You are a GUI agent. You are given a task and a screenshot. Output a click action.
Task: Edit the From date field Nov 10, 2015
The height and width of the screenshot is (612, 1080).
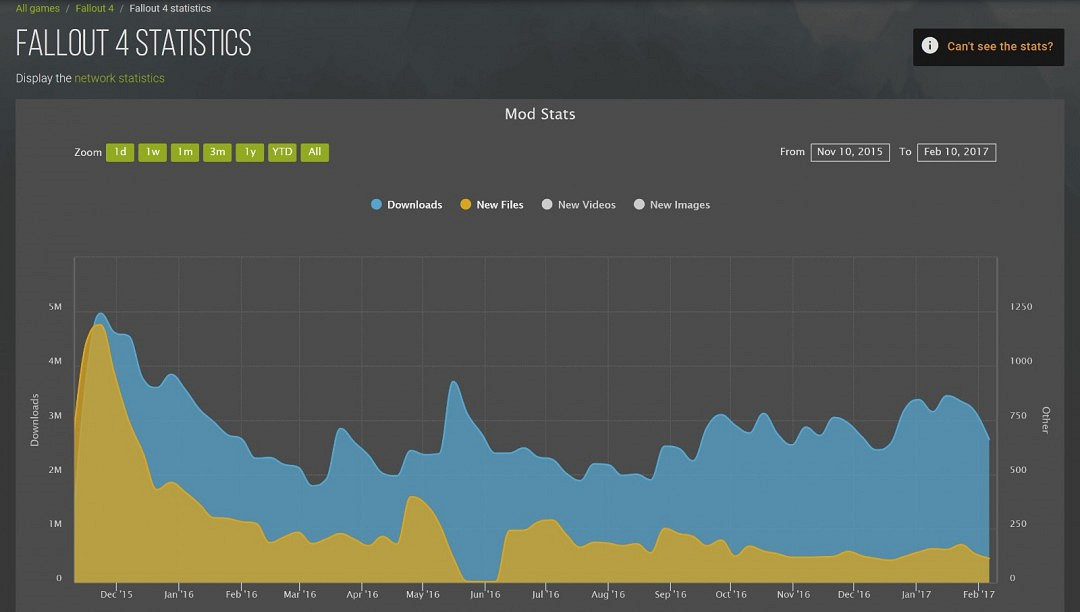(849, 152)
